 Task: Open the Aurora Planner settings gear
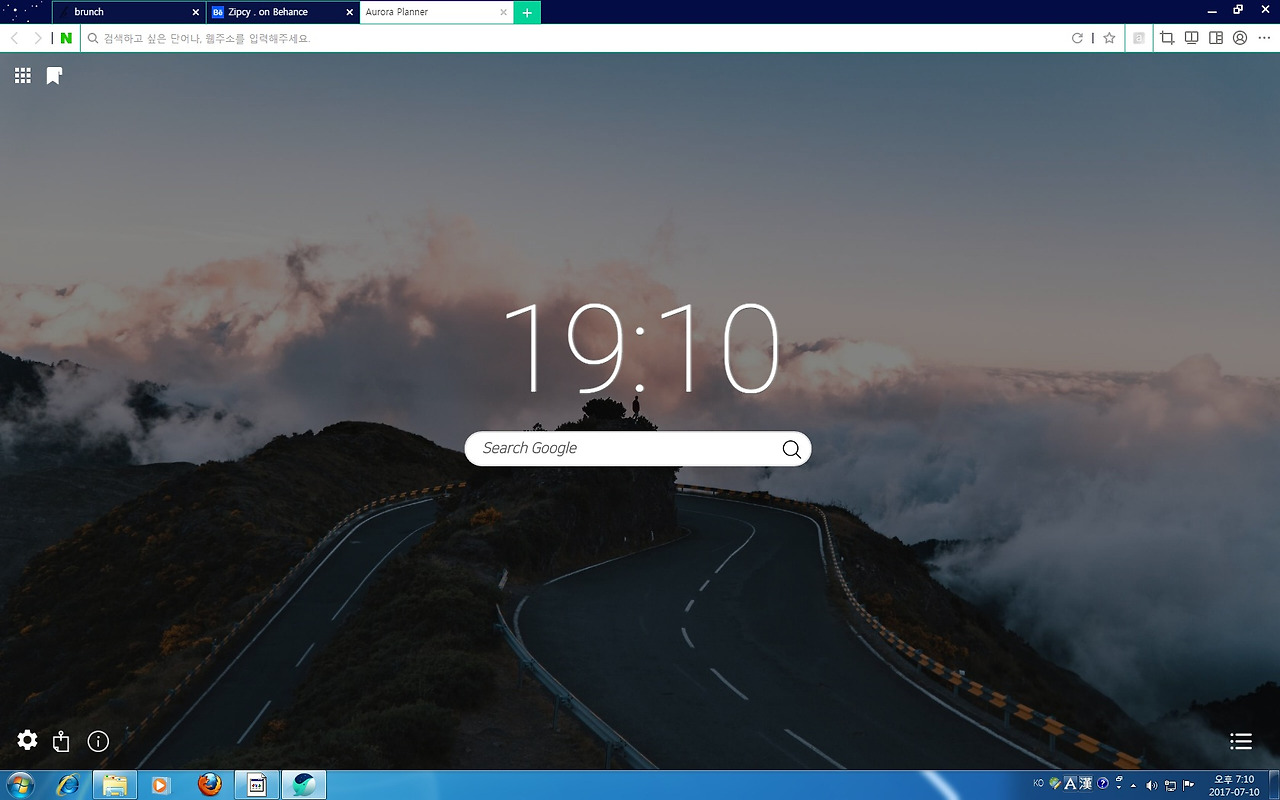point(27,740)
